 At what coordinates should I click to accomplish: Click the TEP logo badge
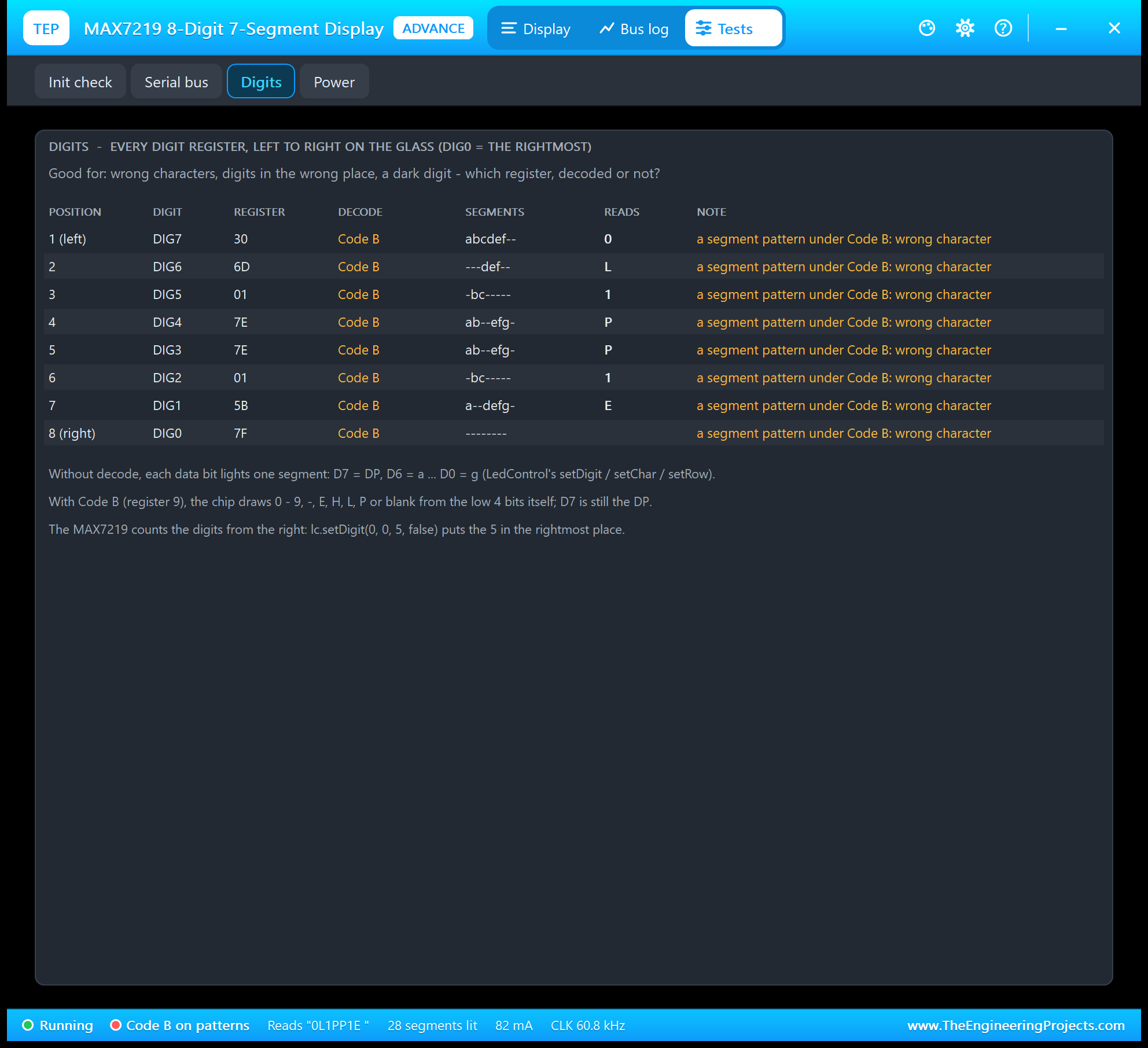point(46,28)
